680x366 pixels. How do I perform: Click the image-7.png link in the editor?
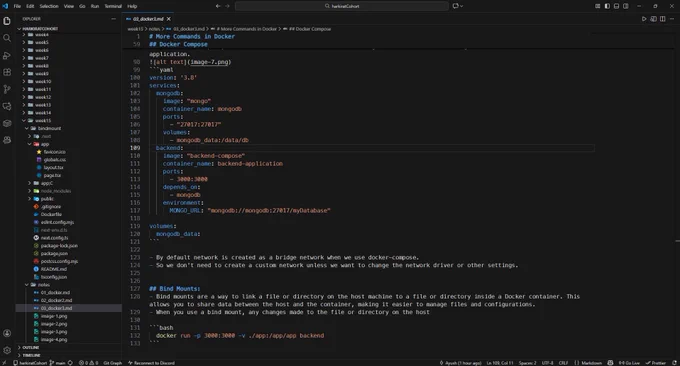coord(209,62)
